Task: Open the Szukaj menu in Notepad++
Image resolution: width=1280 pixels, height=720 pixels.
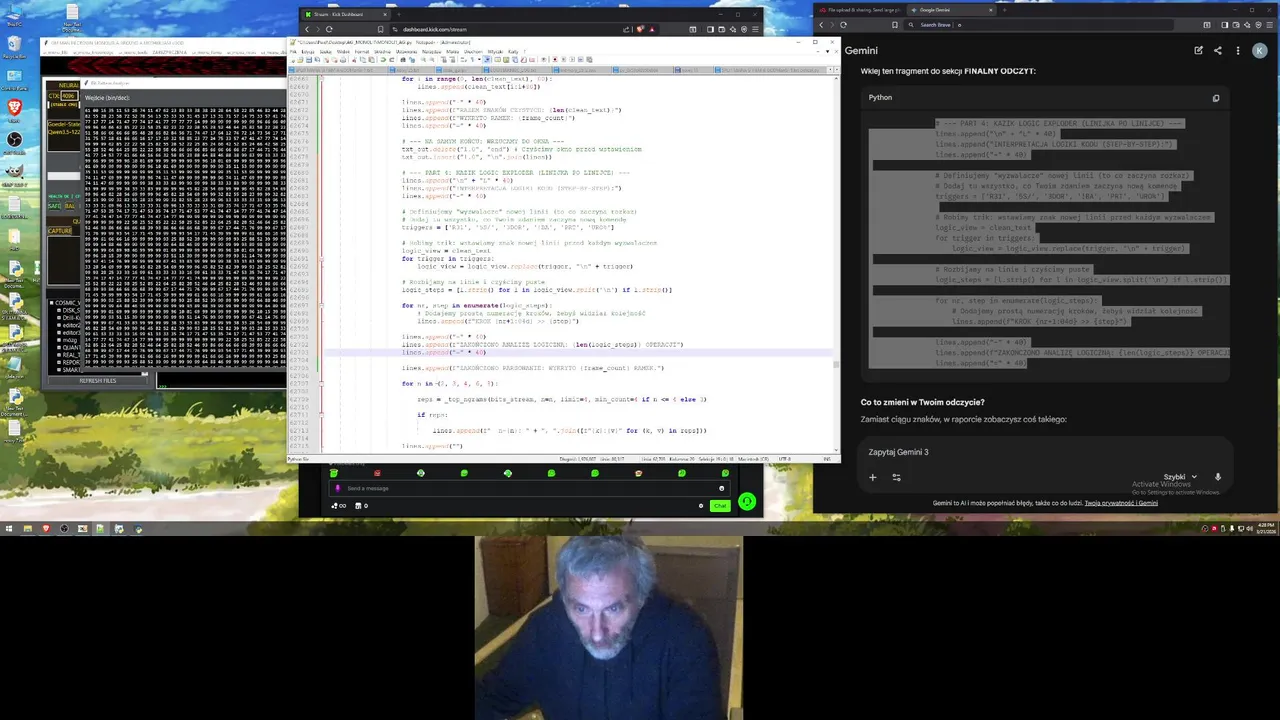Action: [x=326, y=51]
